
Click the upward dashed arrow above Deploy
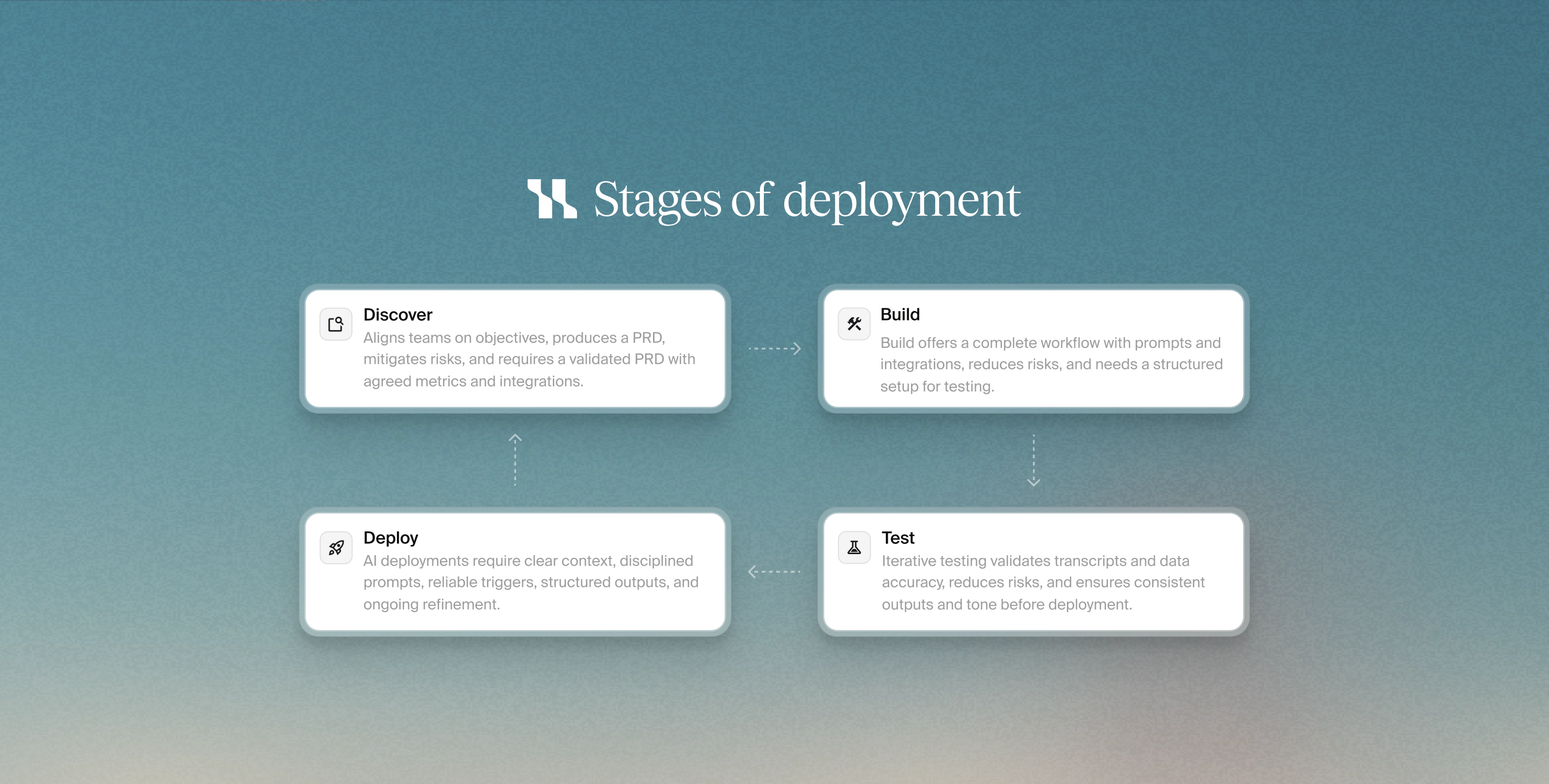click(515, 461)
